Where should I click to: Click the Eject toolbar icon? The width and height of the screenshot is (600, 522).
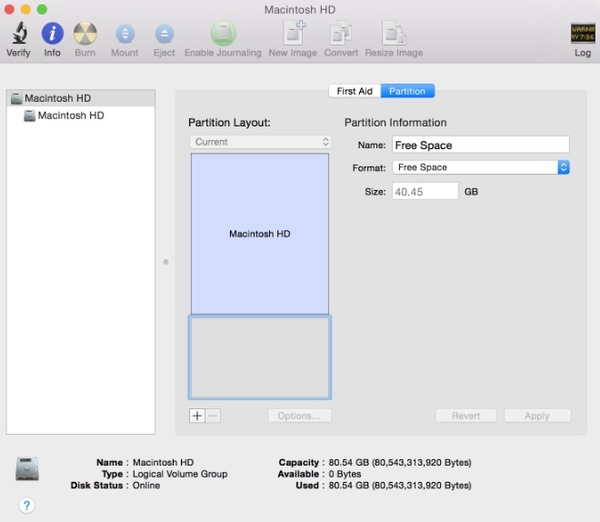click(x=164, y=34)
